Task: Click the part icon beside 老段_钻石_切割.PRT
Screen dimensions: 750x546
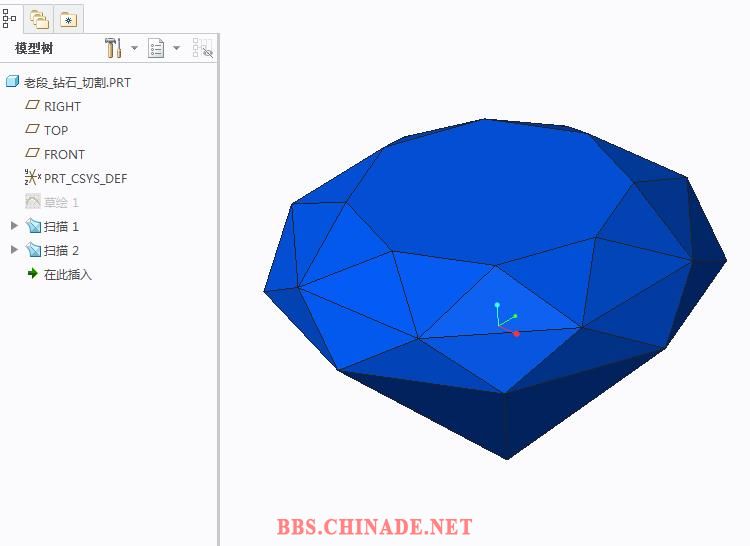Action: (12, 82)
